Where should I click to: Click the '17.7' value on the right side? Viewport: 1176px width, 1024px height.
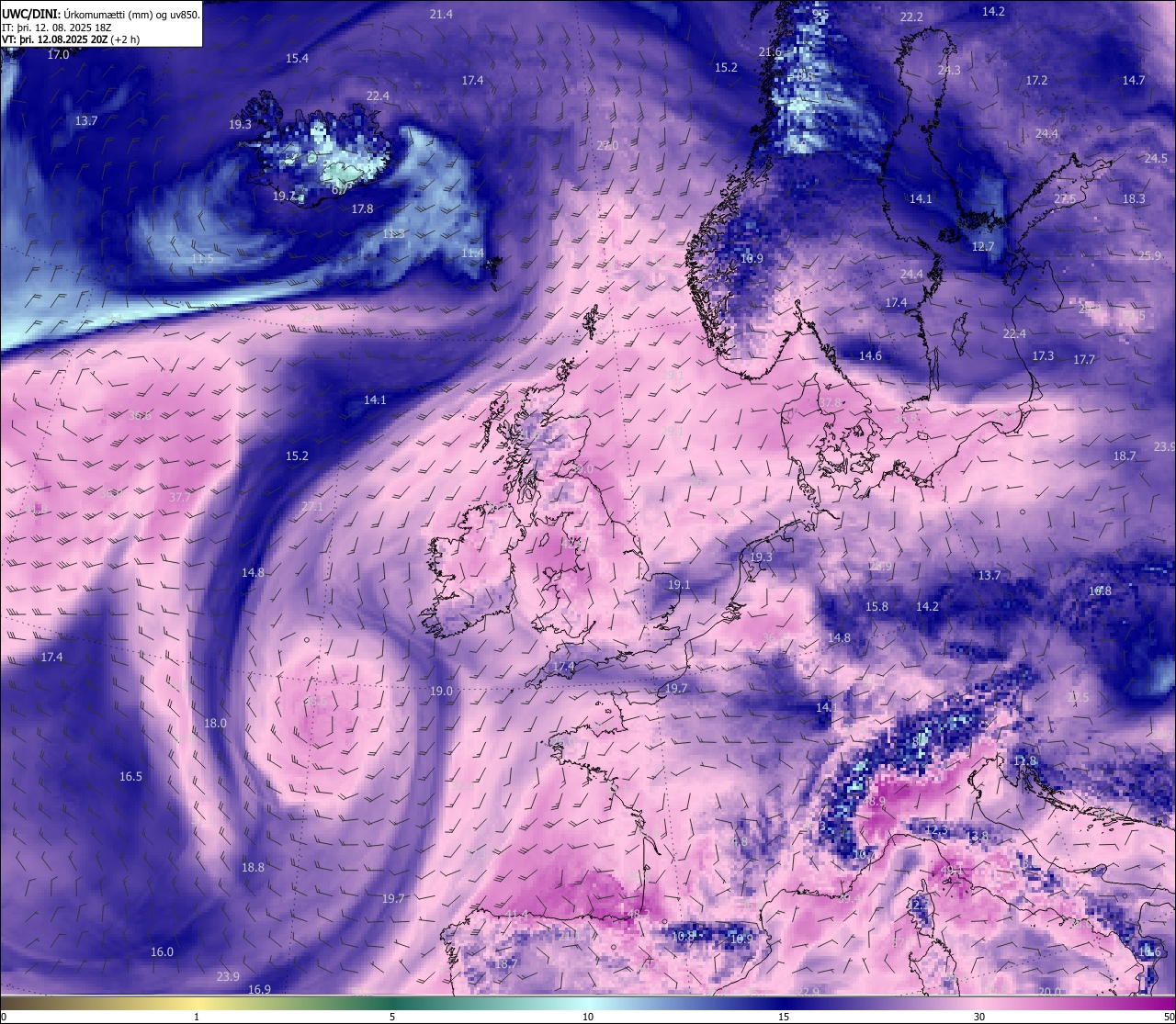(1084, 360)
